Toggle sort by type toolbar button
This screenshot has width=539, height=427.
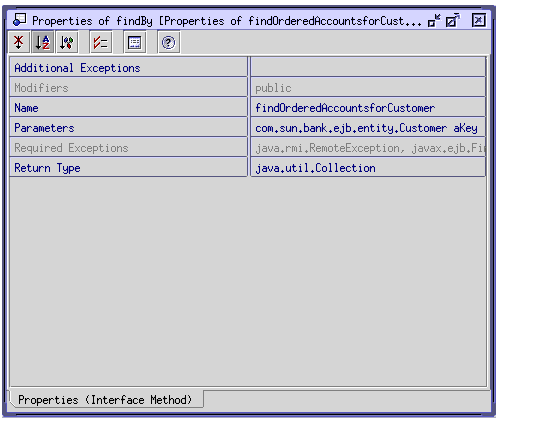click(67, 42)
